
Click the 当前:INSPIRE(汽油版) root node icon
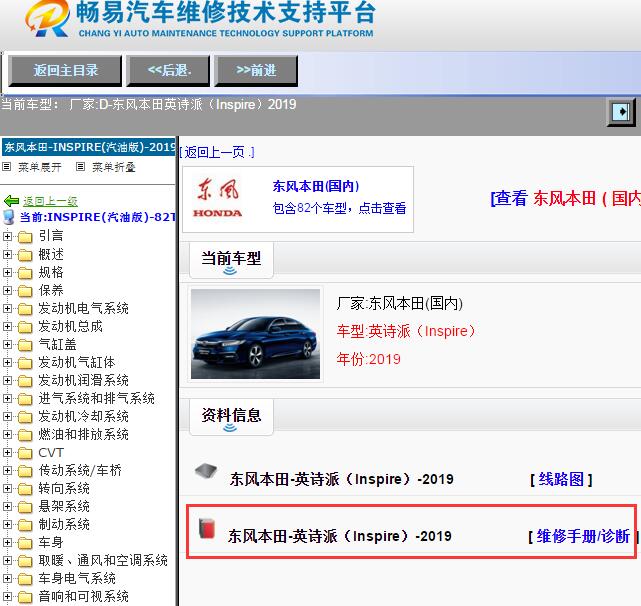click(x=9, y=217)
